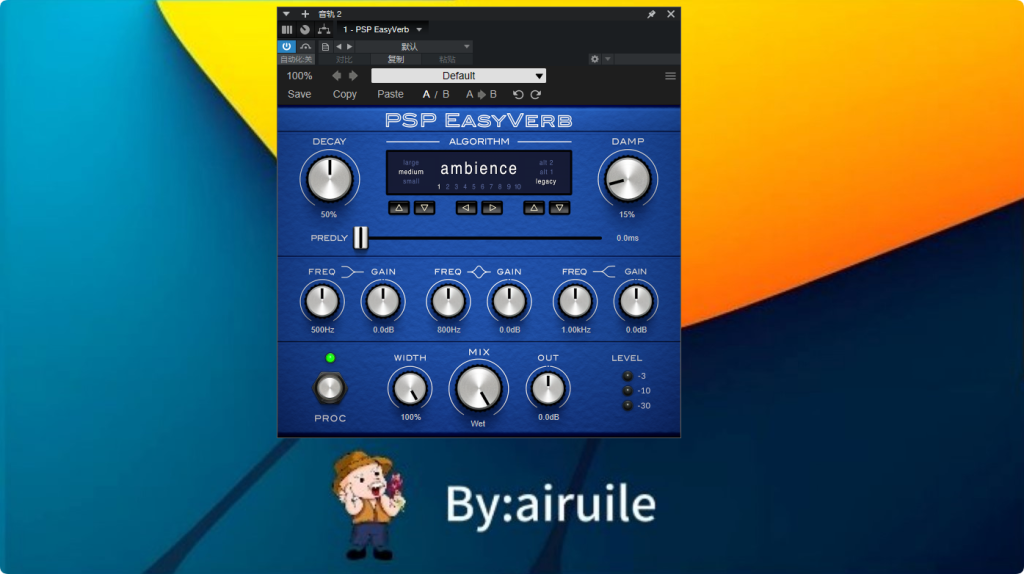This screenshot has width=1024, height=574.
Task: Click the large MIX knob
Action: point(479,389)
